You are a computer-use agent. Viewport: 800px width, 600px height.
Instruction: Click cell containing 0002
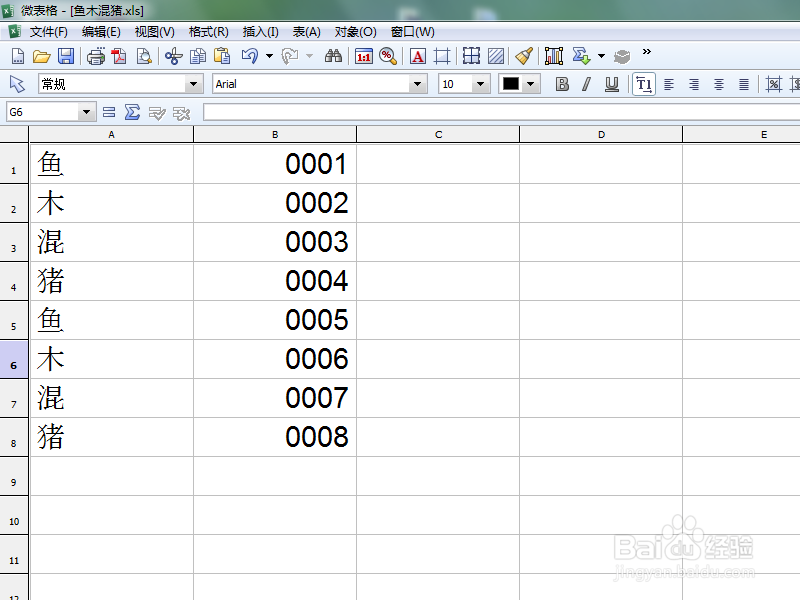(275, 204)
